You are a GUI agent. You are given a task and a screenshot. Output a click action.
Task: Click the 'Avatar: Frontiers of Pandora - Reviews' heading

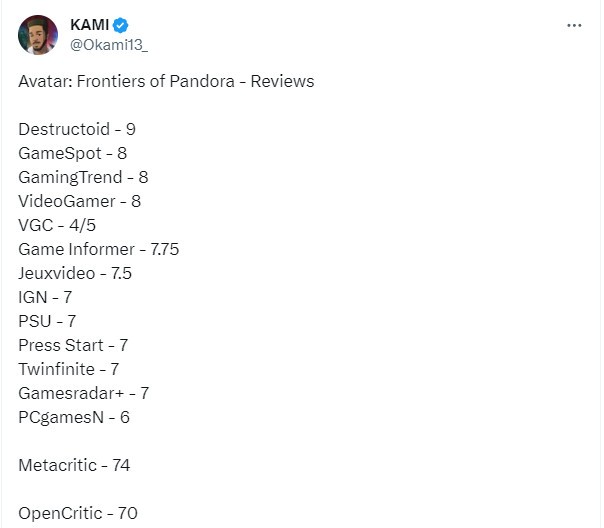coord(166,81)
